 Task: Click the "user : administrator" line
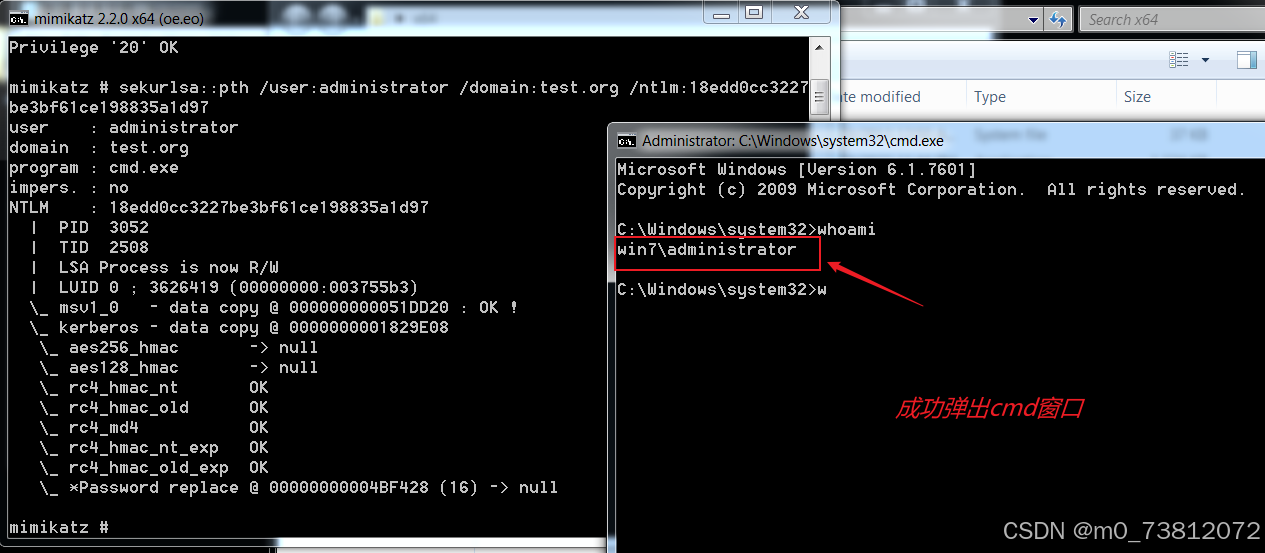click(x=124, y=128)
